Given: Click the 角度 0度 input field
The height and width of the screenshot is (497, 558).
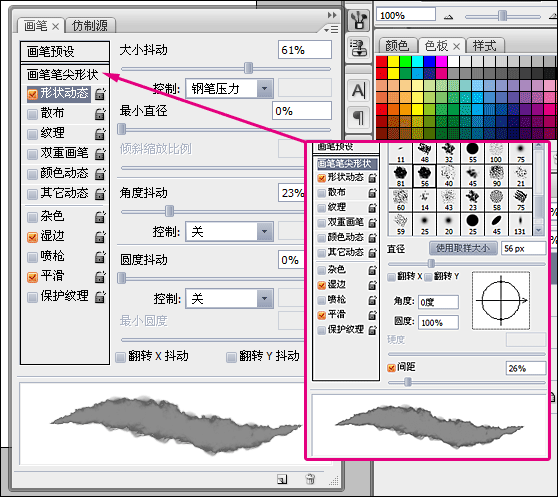Looking at the screenshot, I should pos(438,302).
